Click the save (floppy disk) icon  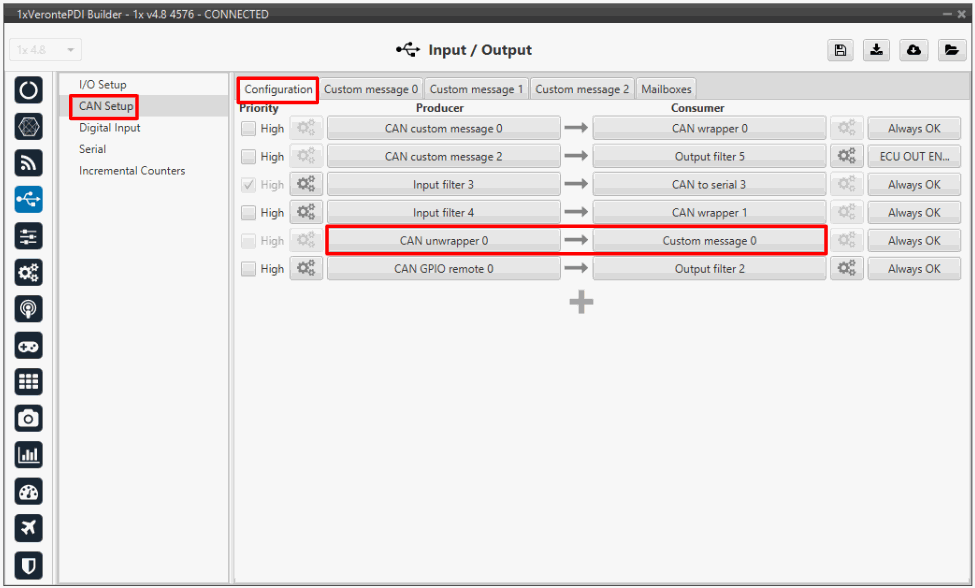(840, 51)
